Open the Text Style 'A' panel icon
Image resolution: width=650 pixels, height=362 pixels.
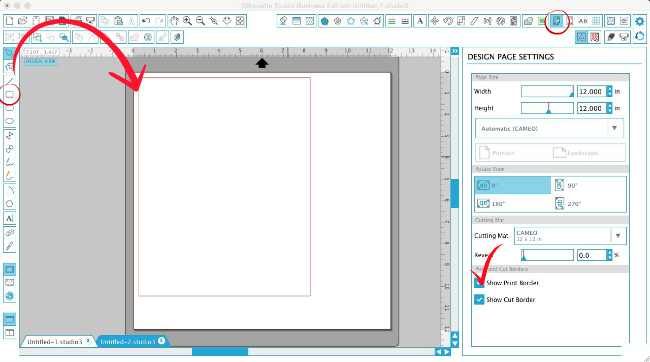(420, 21)
